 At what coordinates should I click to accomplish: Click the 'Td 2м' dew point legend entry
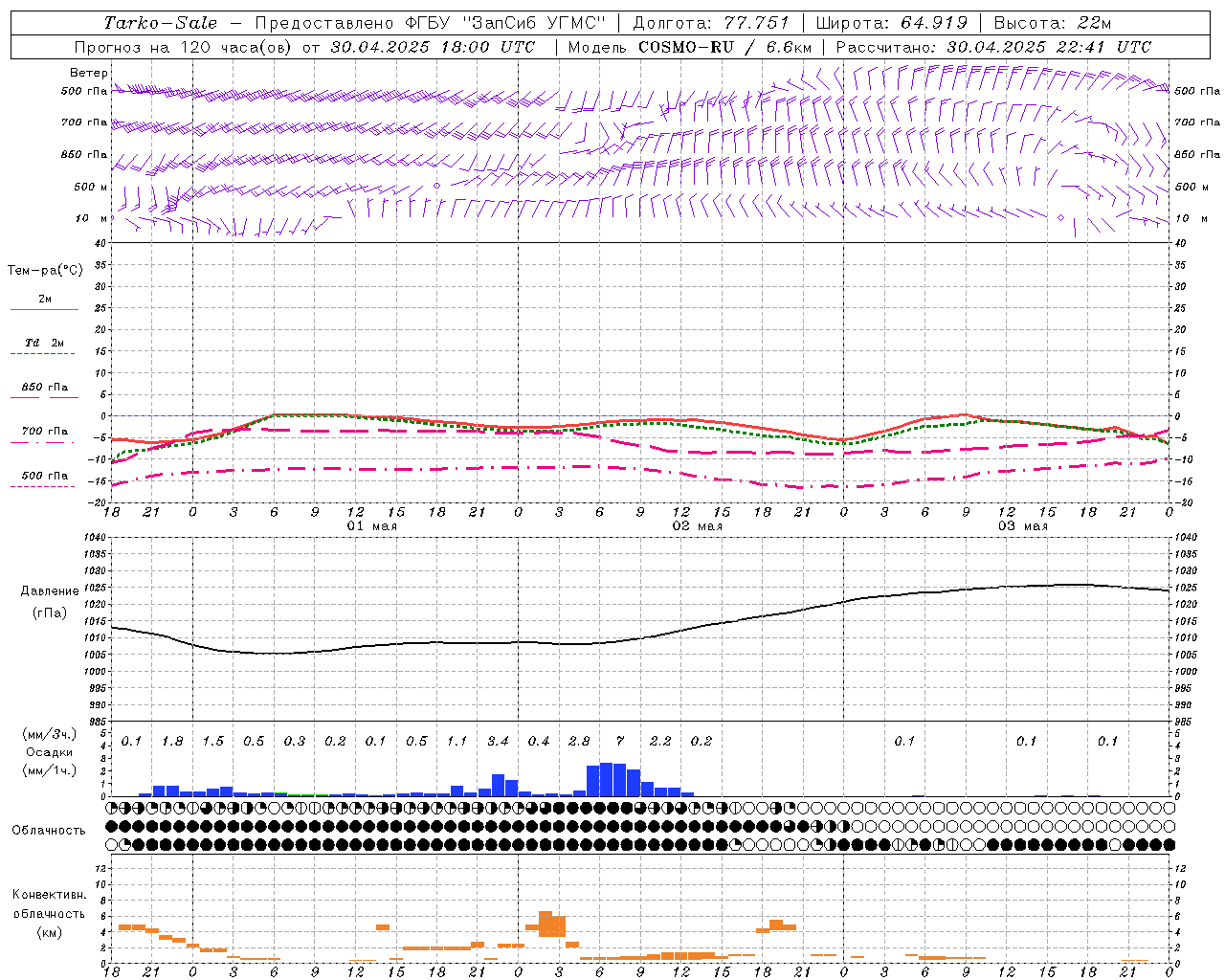44,343
